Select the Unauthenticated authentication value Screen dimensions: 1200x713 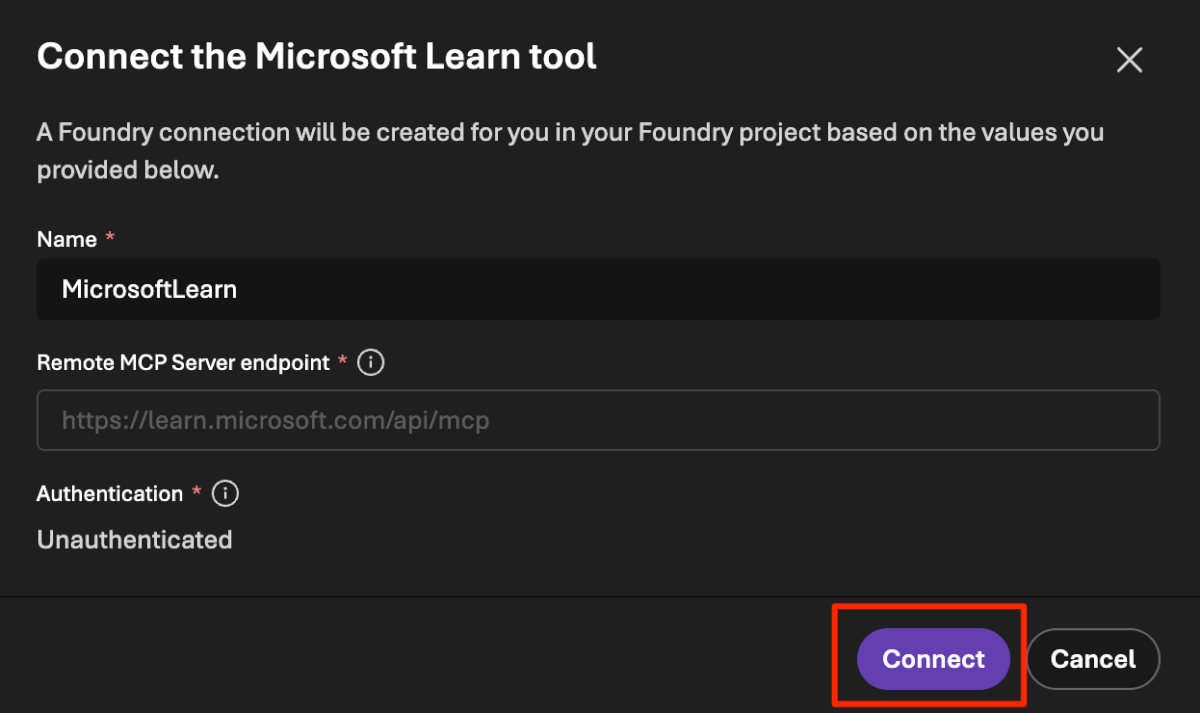tap(134, 540)
